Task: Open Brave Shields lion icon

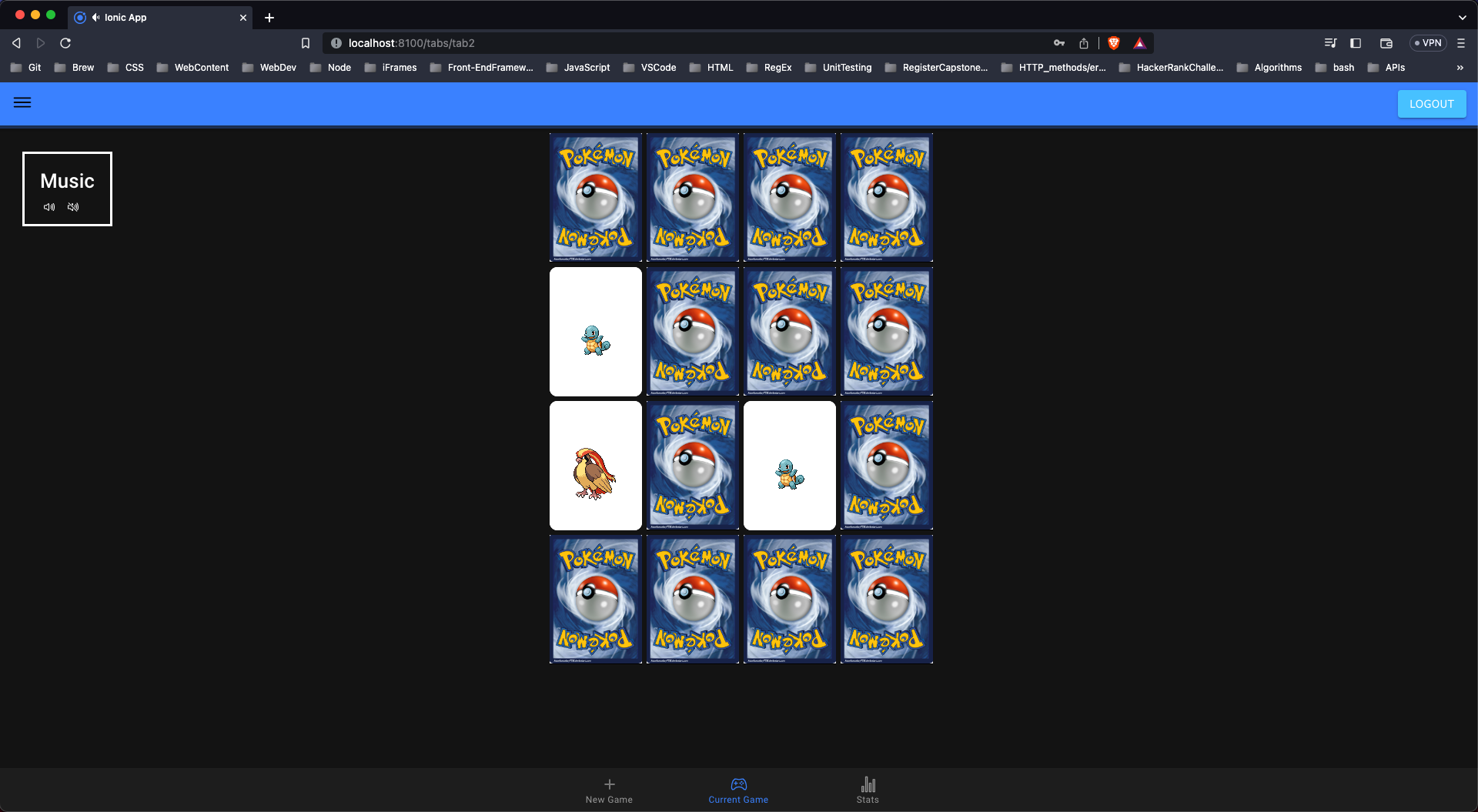Action: [x=1114, y=43]
